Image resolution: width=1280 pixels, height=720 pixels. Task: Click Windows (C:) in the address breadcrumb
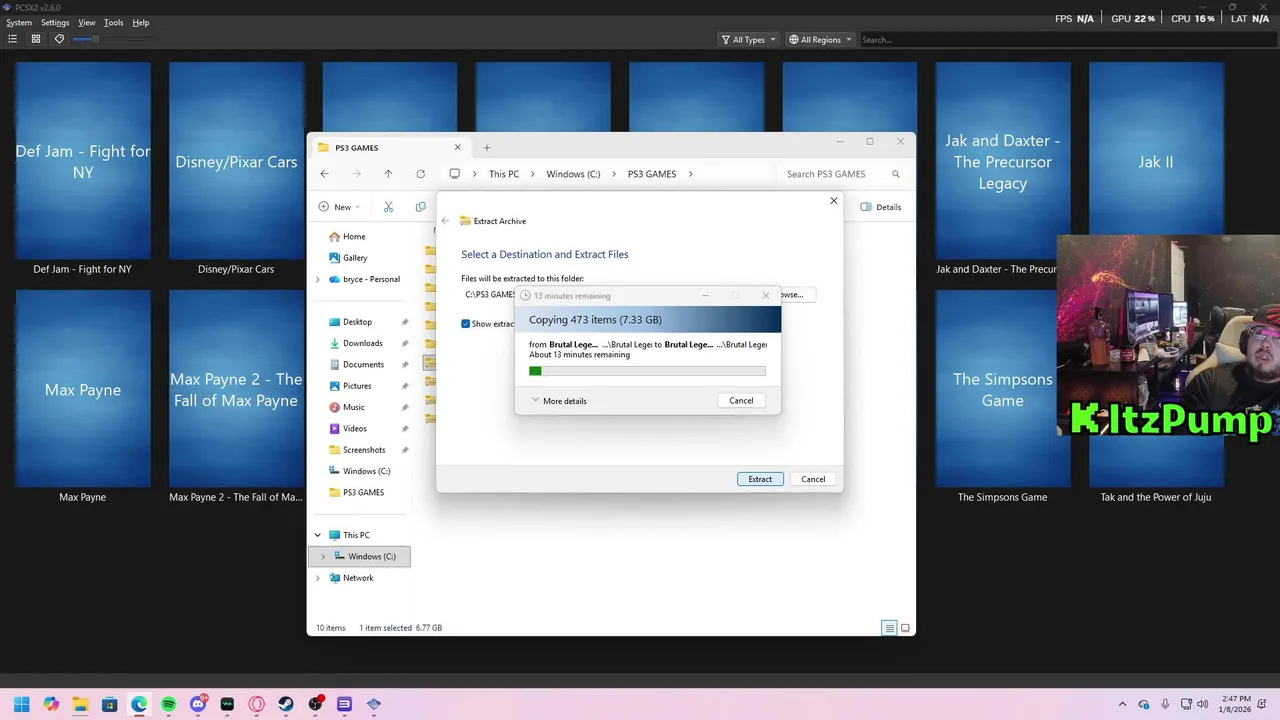coord(573,174)
